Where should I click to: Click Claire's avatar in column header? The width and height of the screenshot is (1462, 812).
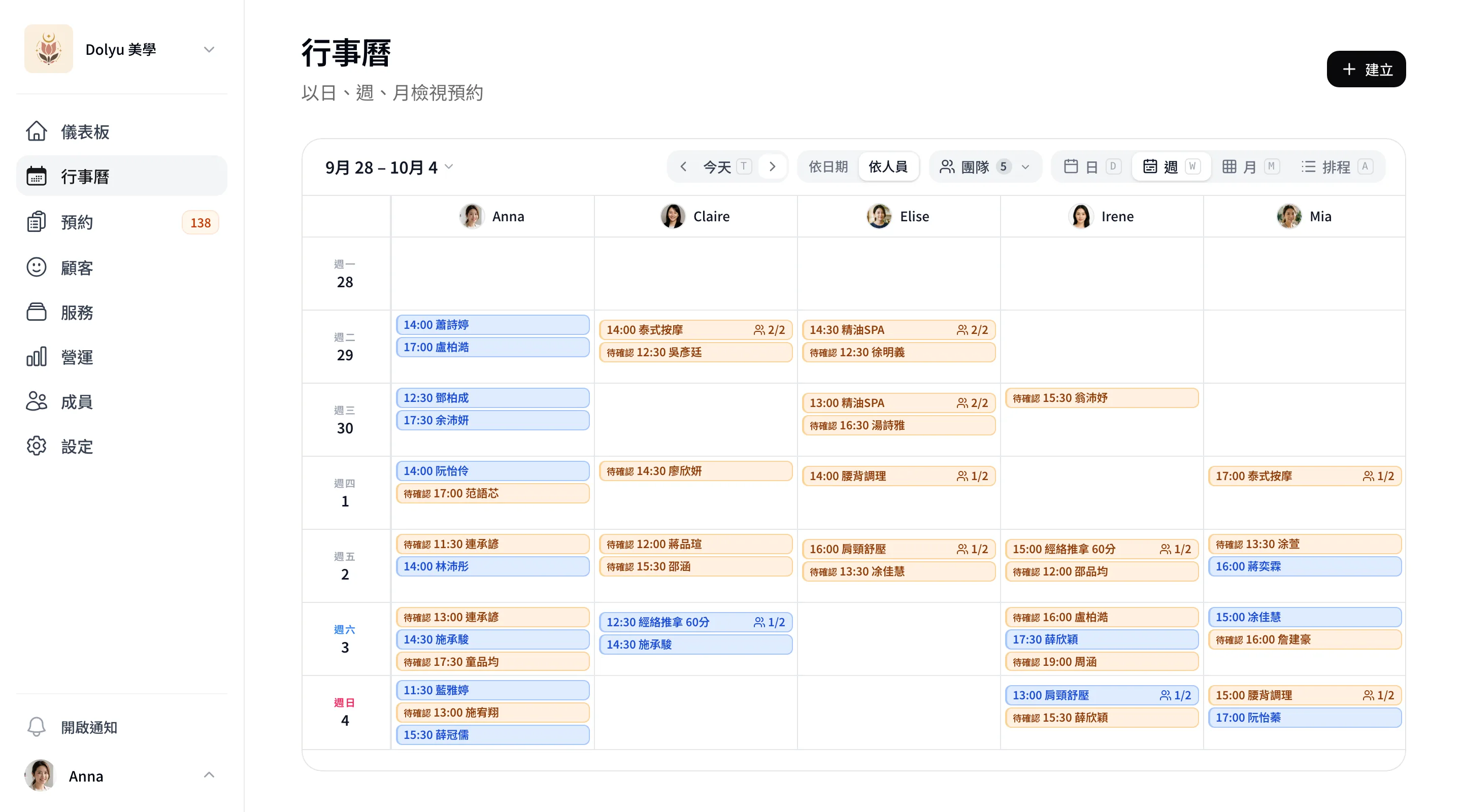(x=673, y=216)
